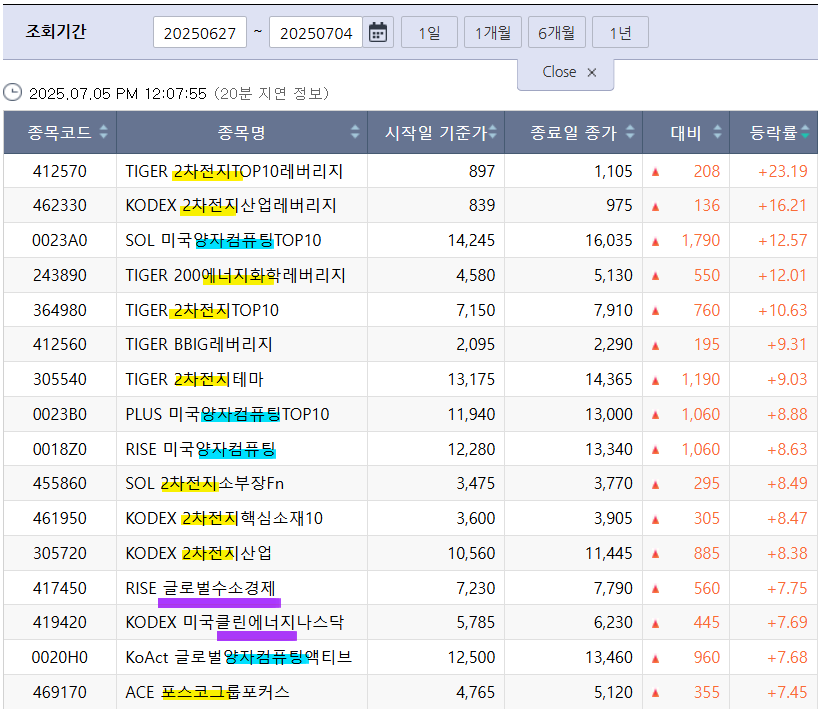This screenshot has width=818, height=709.
Task: Select SOL 미국양자컴퓨팅TOP10 entry
Action: 223,240
